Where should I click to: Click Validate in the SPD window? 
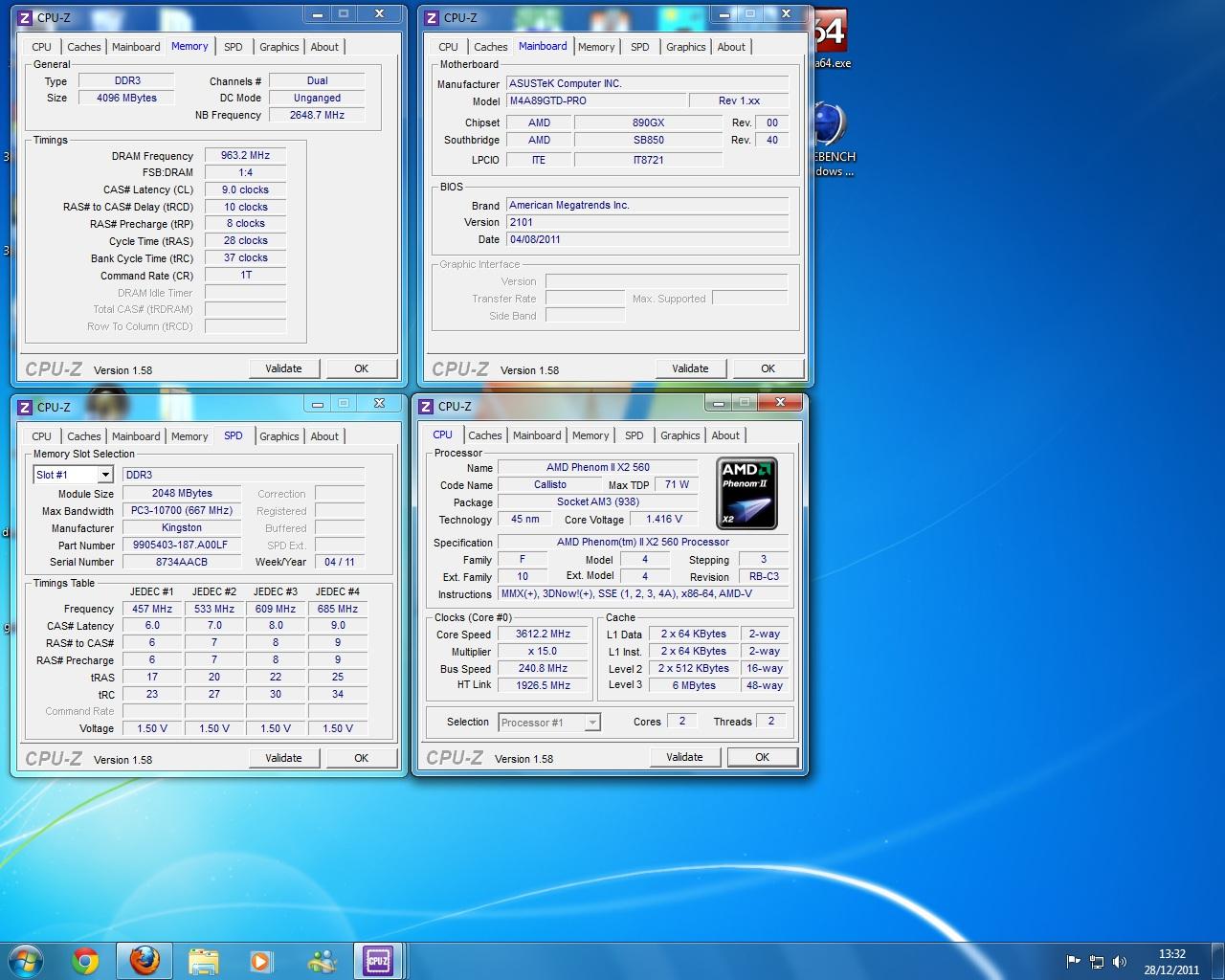[x=283, y=758]
